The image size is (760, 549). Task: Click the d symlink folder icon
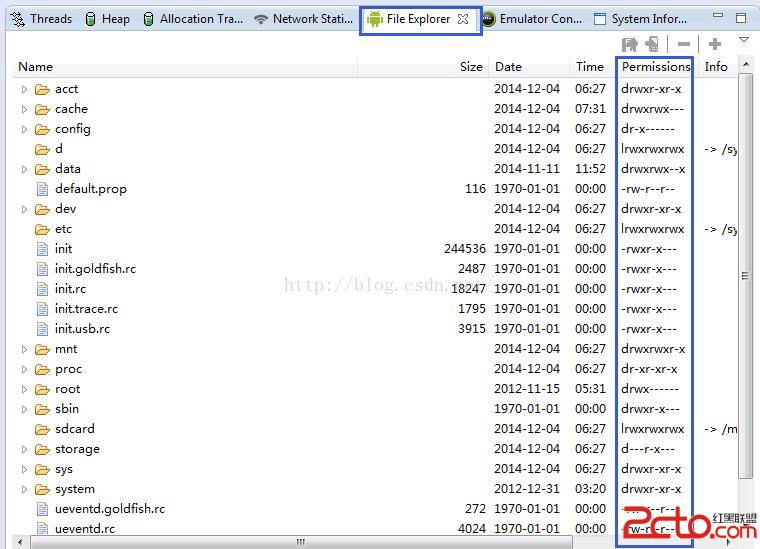pyautogui.click(x=42, y=150)
